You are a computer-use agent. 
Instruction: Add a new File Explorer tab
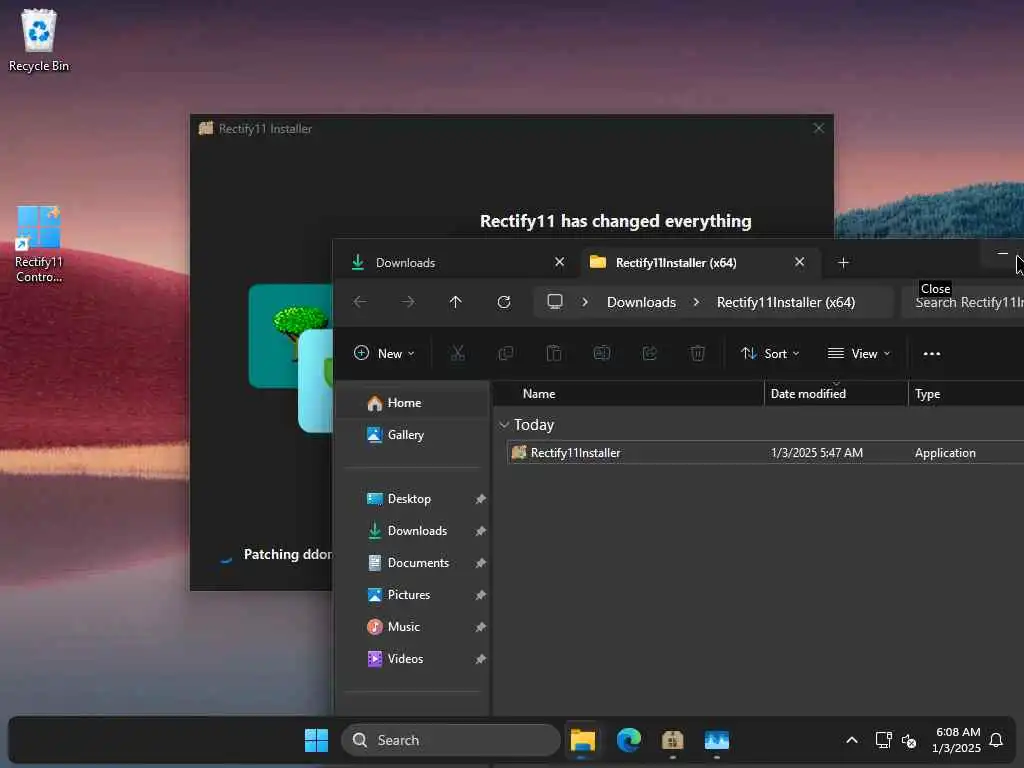843,263
